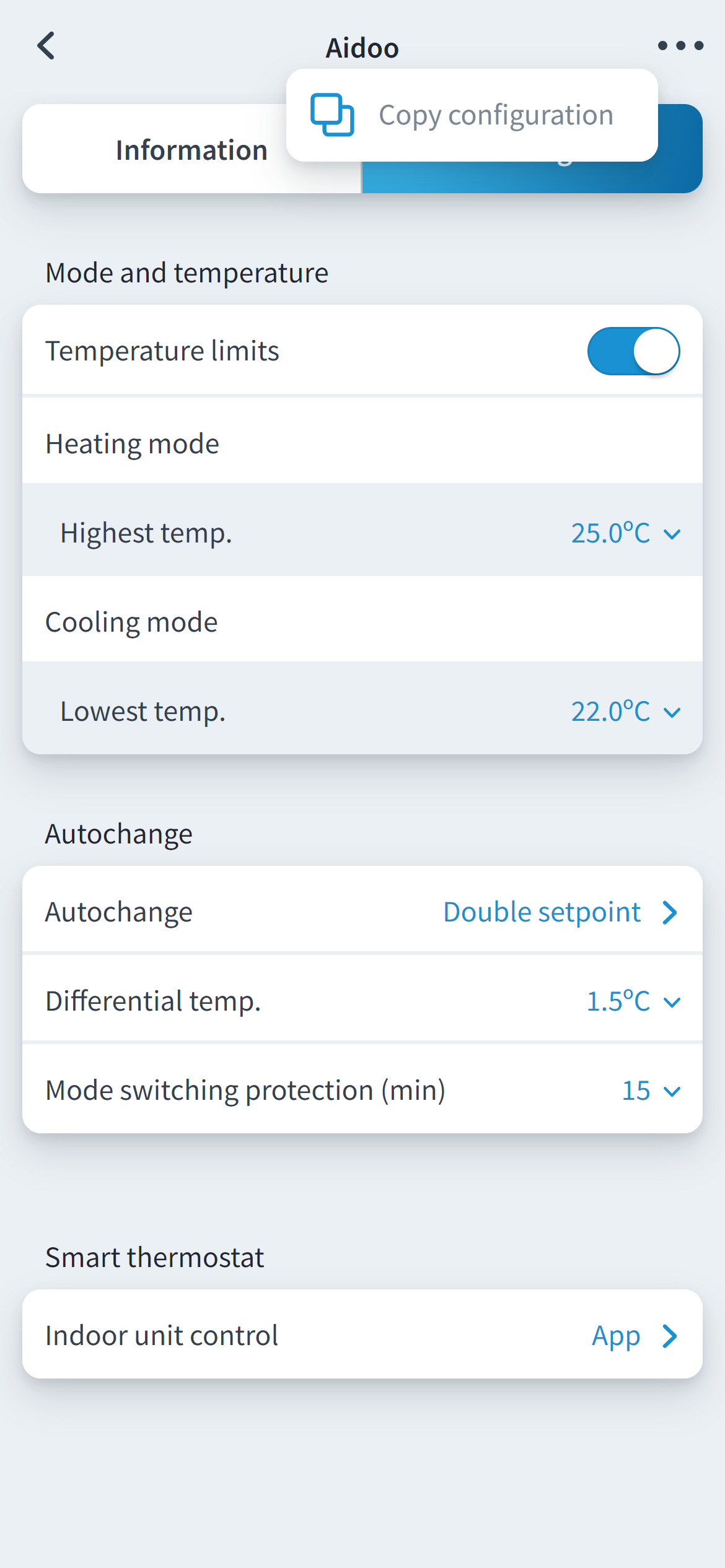Switch to the Information tab
The height and width of the screenshot is (1568, 725).
[191, 150]
